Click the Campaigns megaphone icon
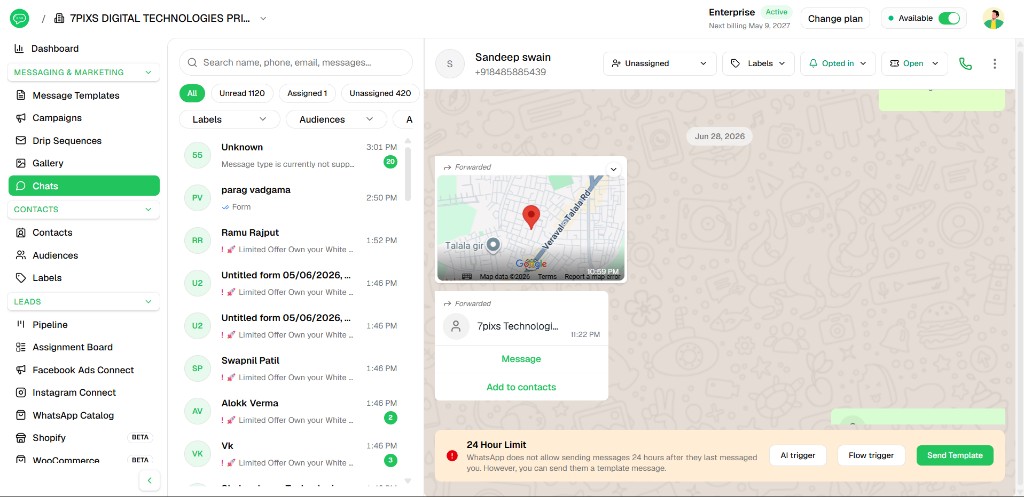This screenshot has width=1024, height=497. (21, 118)
